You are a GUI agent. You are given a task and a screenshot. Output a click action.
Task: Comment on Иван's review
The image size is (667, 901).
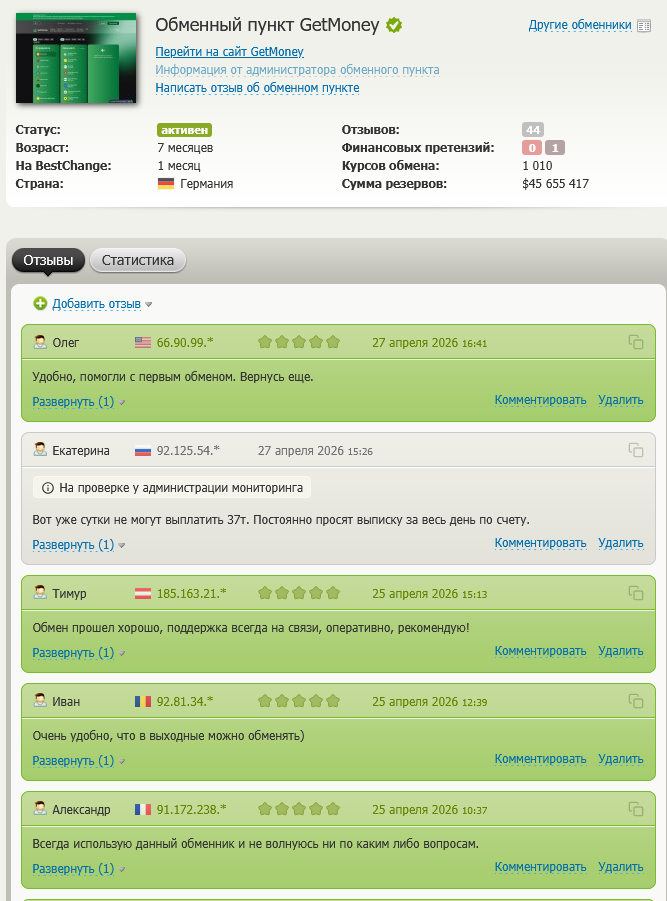pyautogui.click(x=541, y=759)
